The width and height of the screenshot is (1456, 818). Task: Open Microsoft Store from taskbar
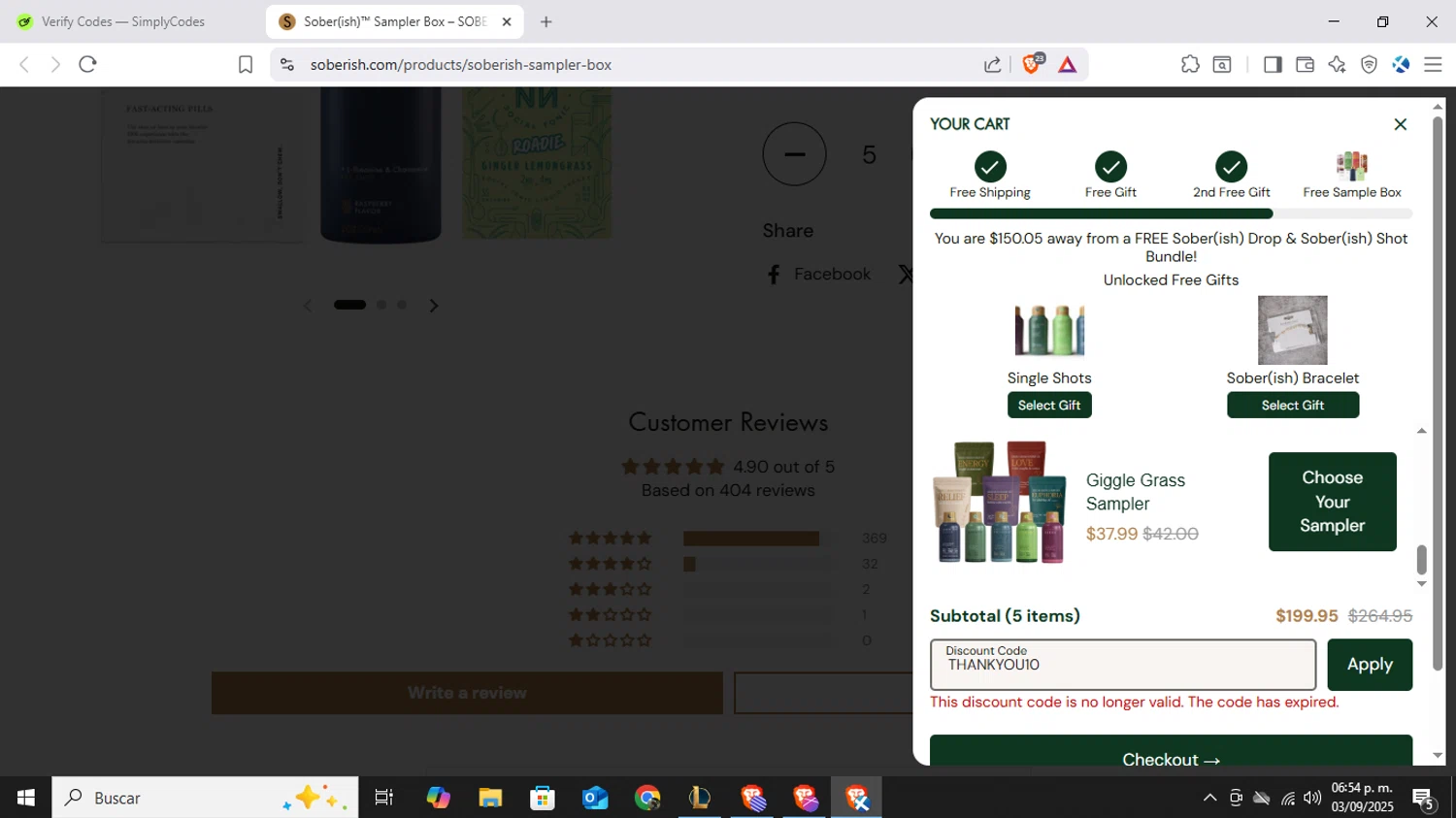click(543, 798)
